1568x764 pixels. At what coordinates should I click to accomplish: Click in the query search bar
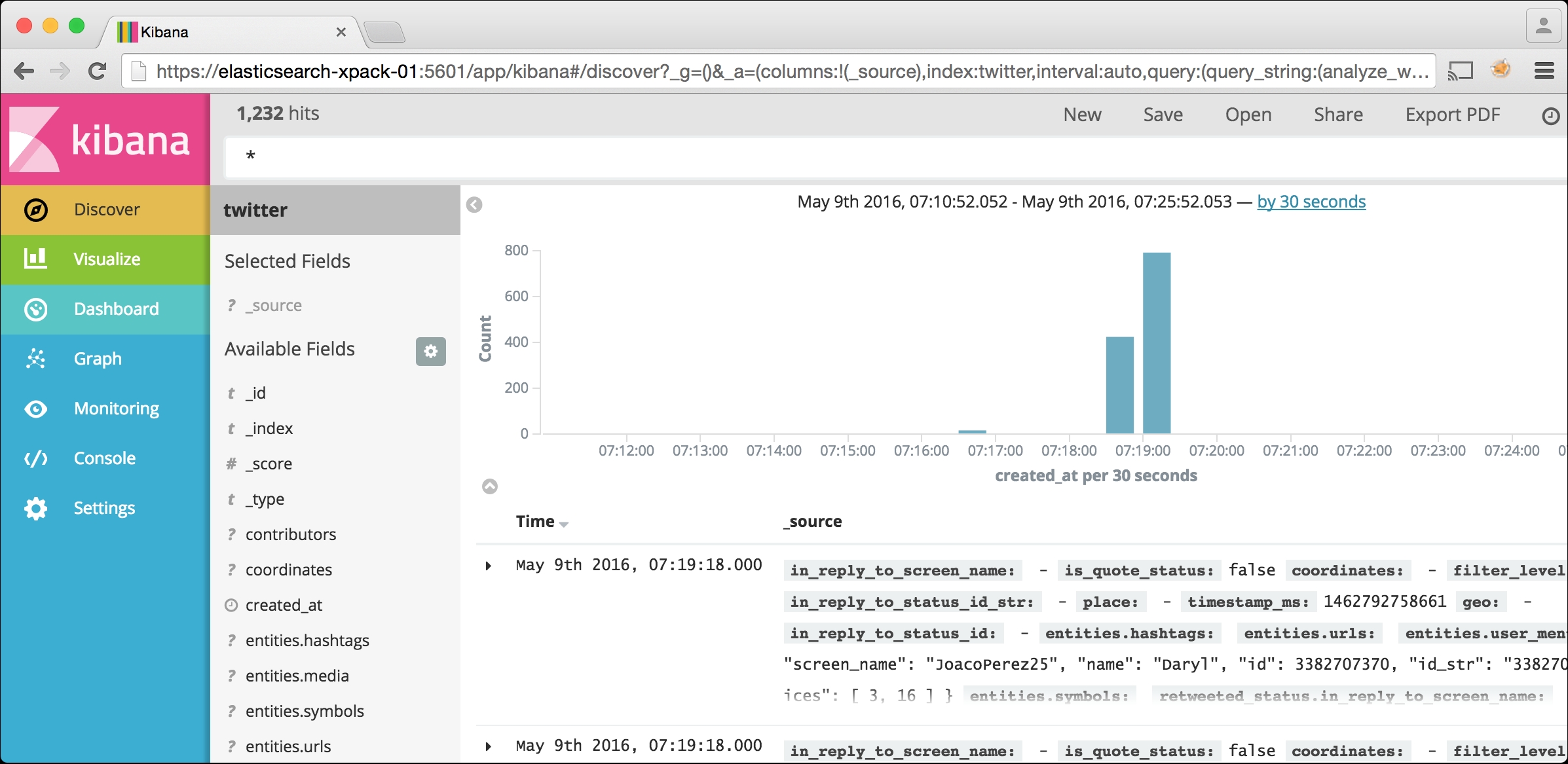[x=895, y=156]
